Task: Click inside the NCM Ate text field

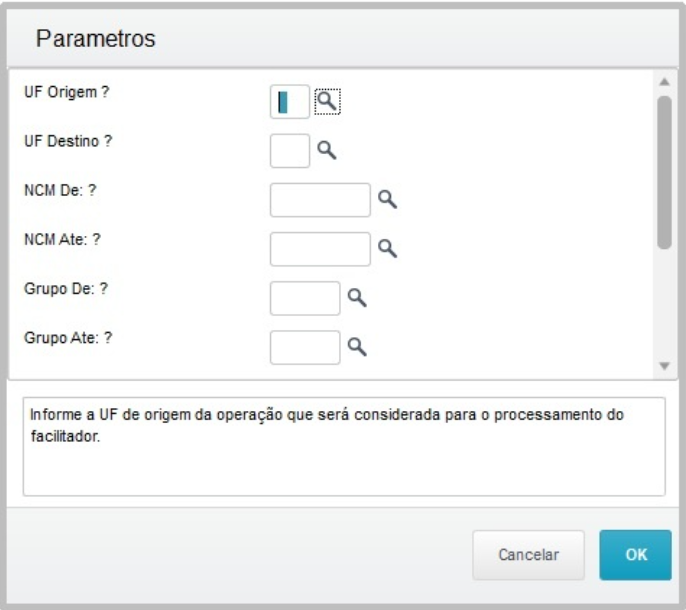Action: [320, 248]
